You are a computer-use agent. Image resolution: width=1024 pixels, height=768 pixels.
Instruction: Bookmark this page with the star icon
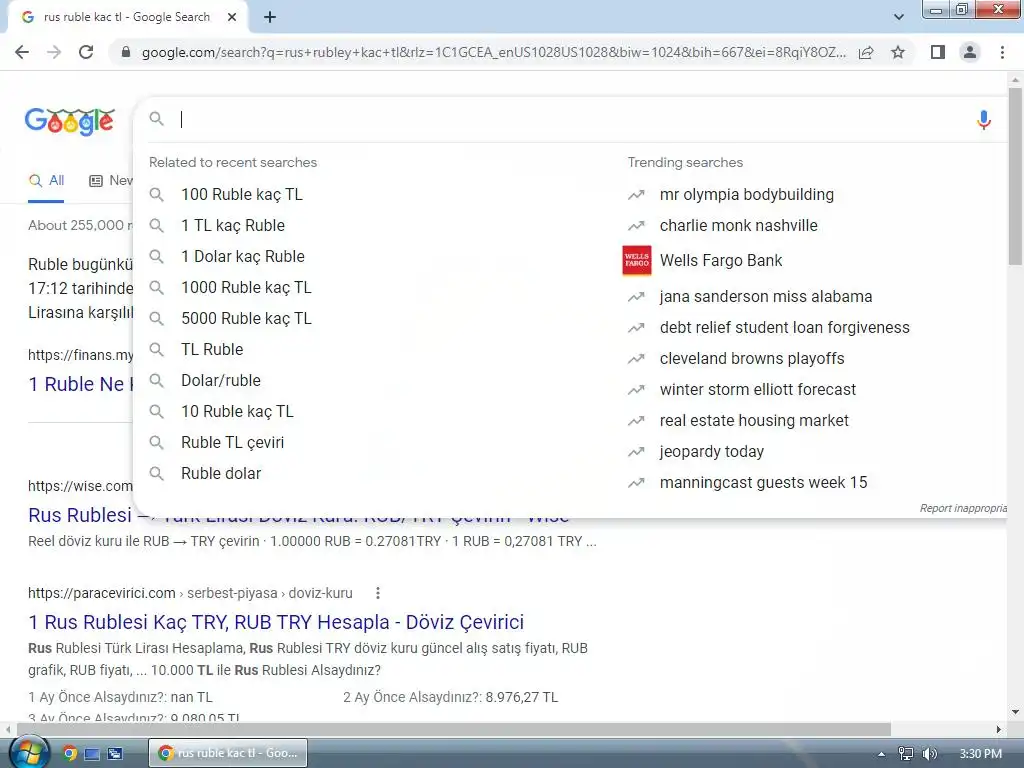click(x=898, y=52)
